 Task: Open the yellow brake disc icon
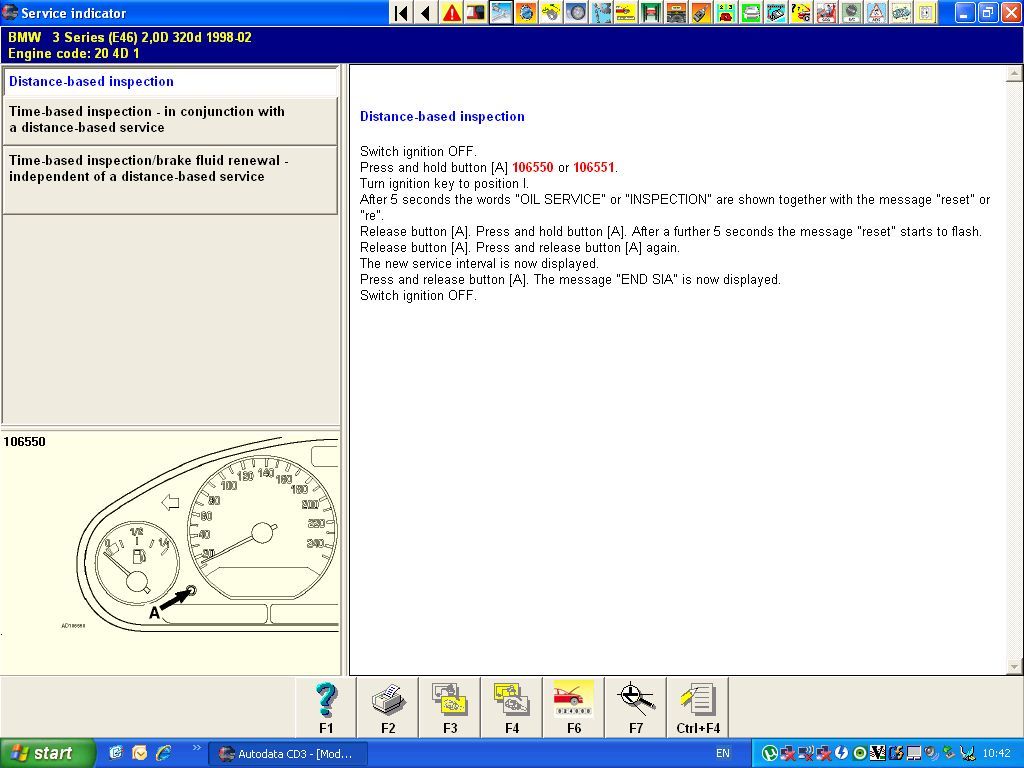[x=551, y=12]
